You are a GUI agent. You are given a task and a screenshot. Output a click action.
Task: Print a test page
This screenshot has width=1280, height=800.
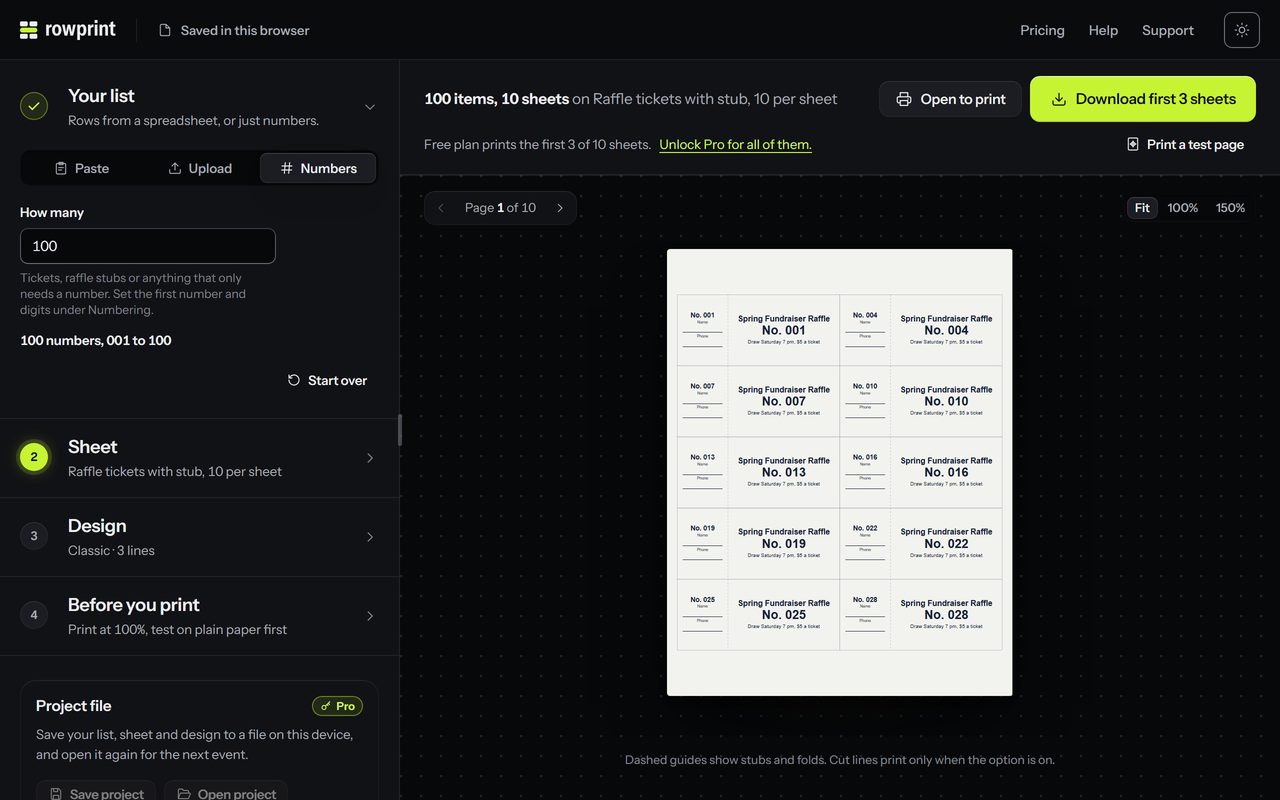point(1185,144)
